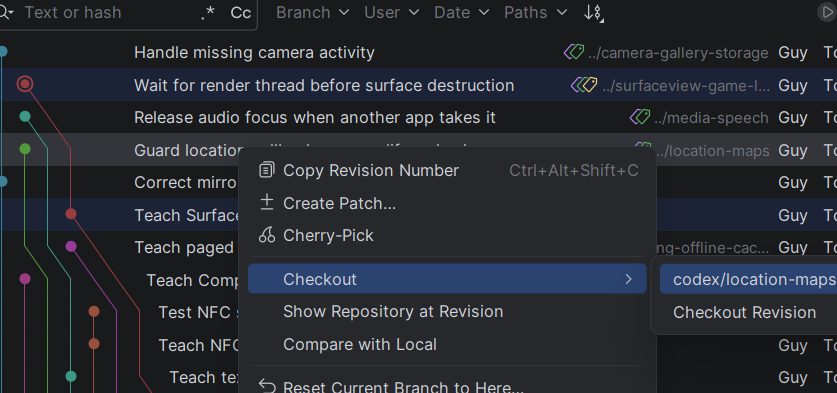
Task: Toggle match case Cc button
Action: 241,13
